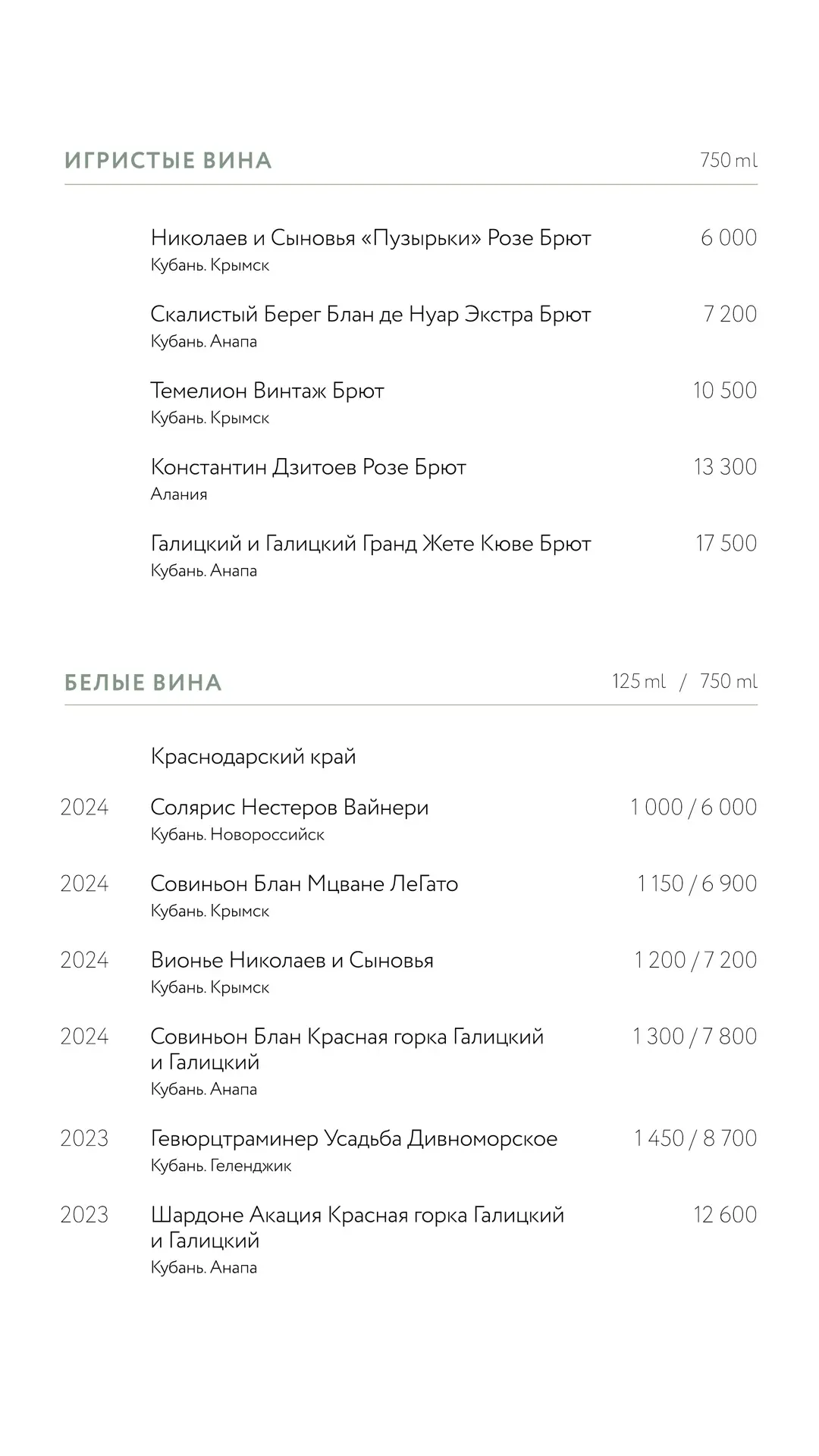Click the 12 600 price
The width and height of the screenshot is (819, 1456).
pos(725,1215)
